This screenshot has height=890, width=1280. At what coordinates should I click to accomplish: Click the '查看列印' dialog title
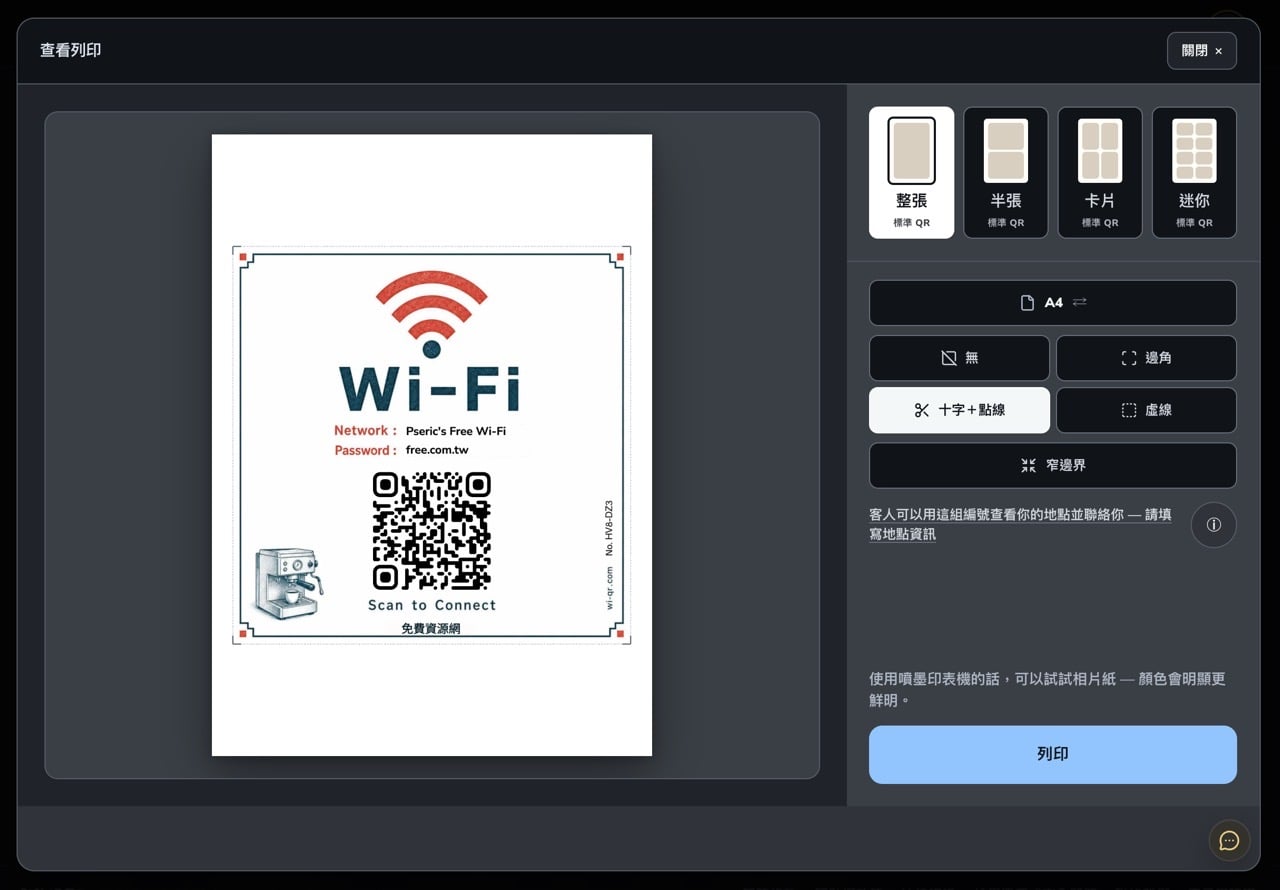[70, 50]
